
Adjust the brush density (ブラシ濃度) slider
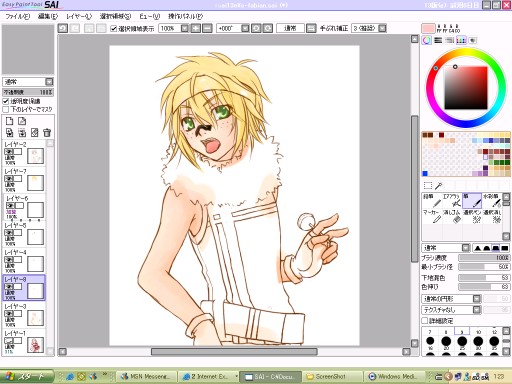484,258
